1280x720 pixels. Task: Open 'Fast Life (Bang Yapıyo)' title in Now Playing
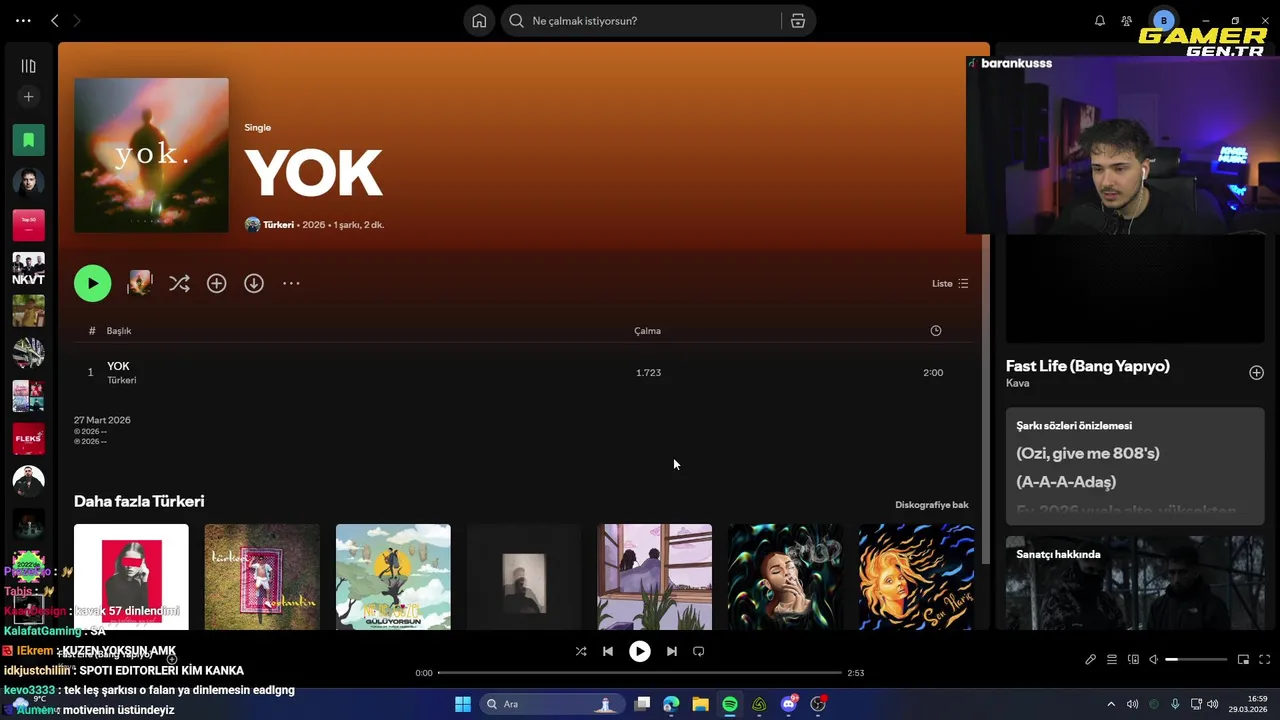(x=1088, y=366)
